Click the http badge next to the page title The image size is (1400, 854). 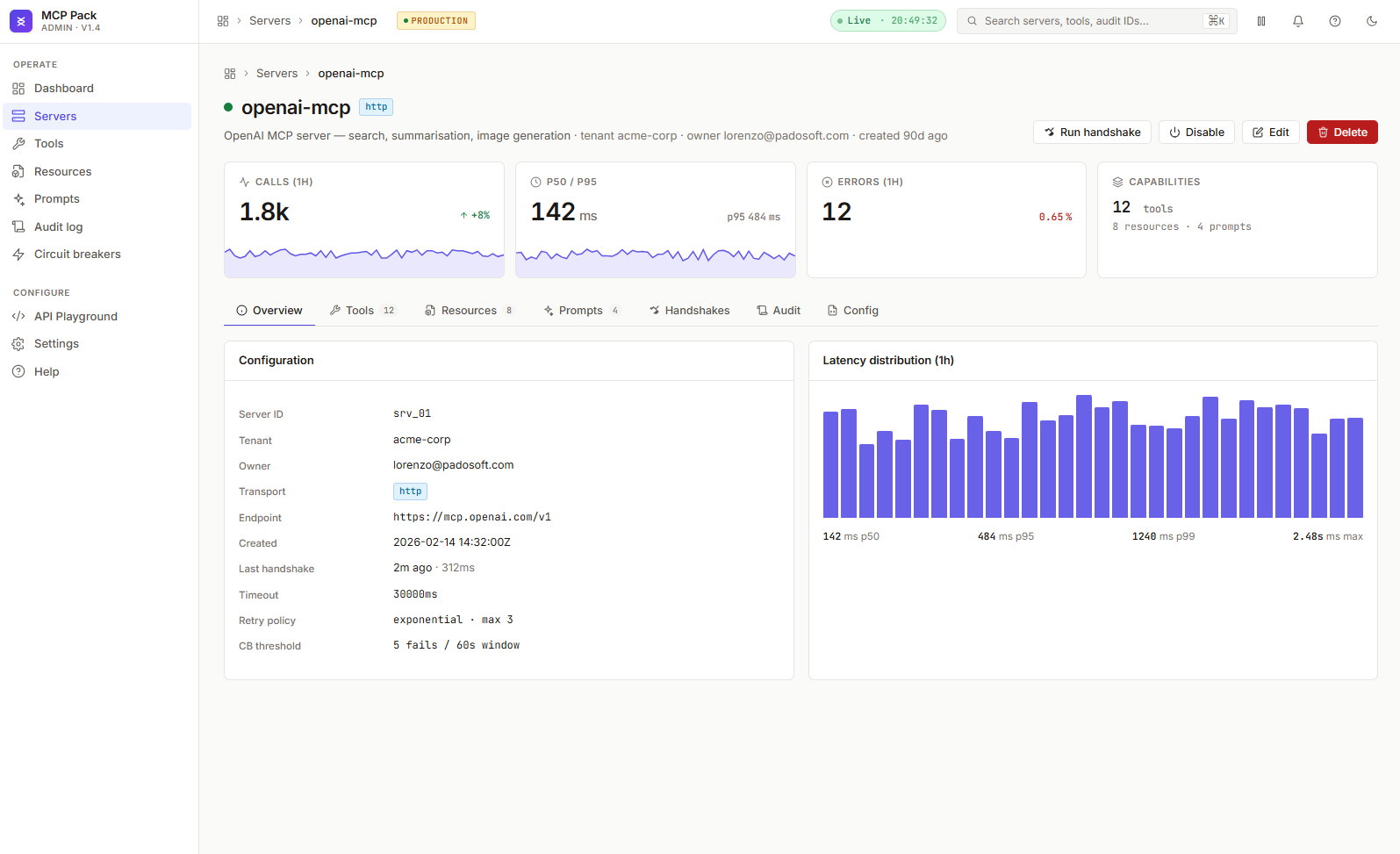(377, 107)
